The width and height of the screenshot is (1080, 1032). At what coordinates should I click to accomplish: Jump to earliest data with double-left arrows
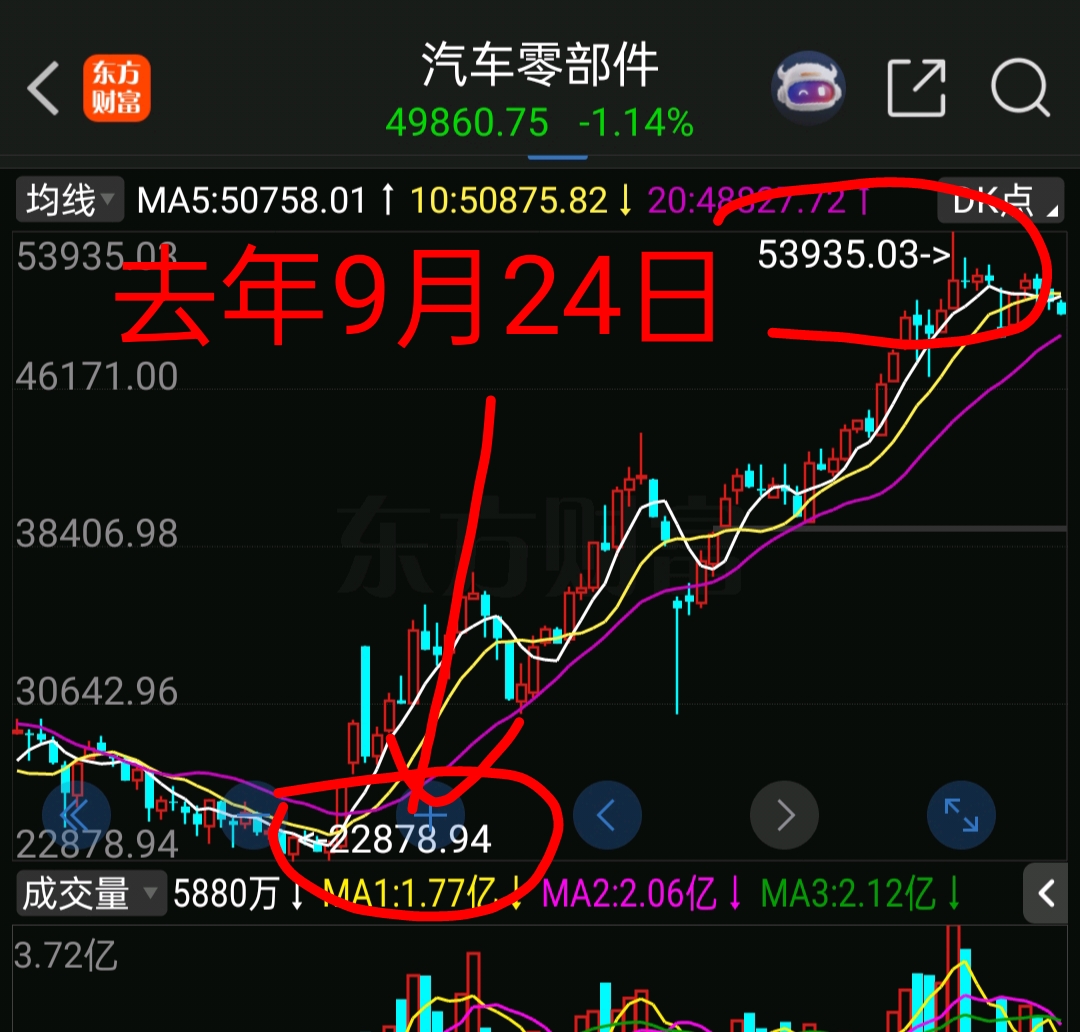(76, 816)
